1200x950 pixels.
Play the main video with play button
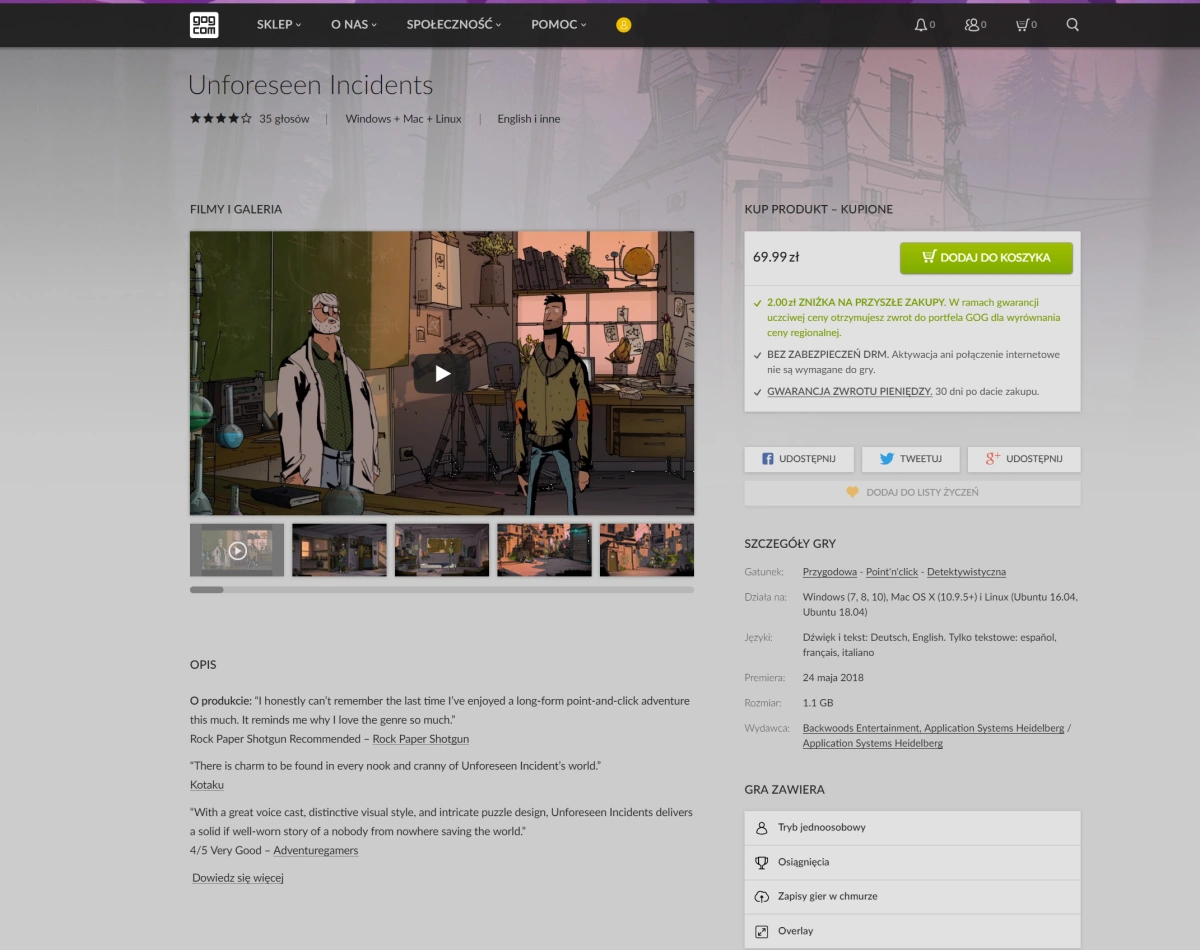tap(443, 374)
